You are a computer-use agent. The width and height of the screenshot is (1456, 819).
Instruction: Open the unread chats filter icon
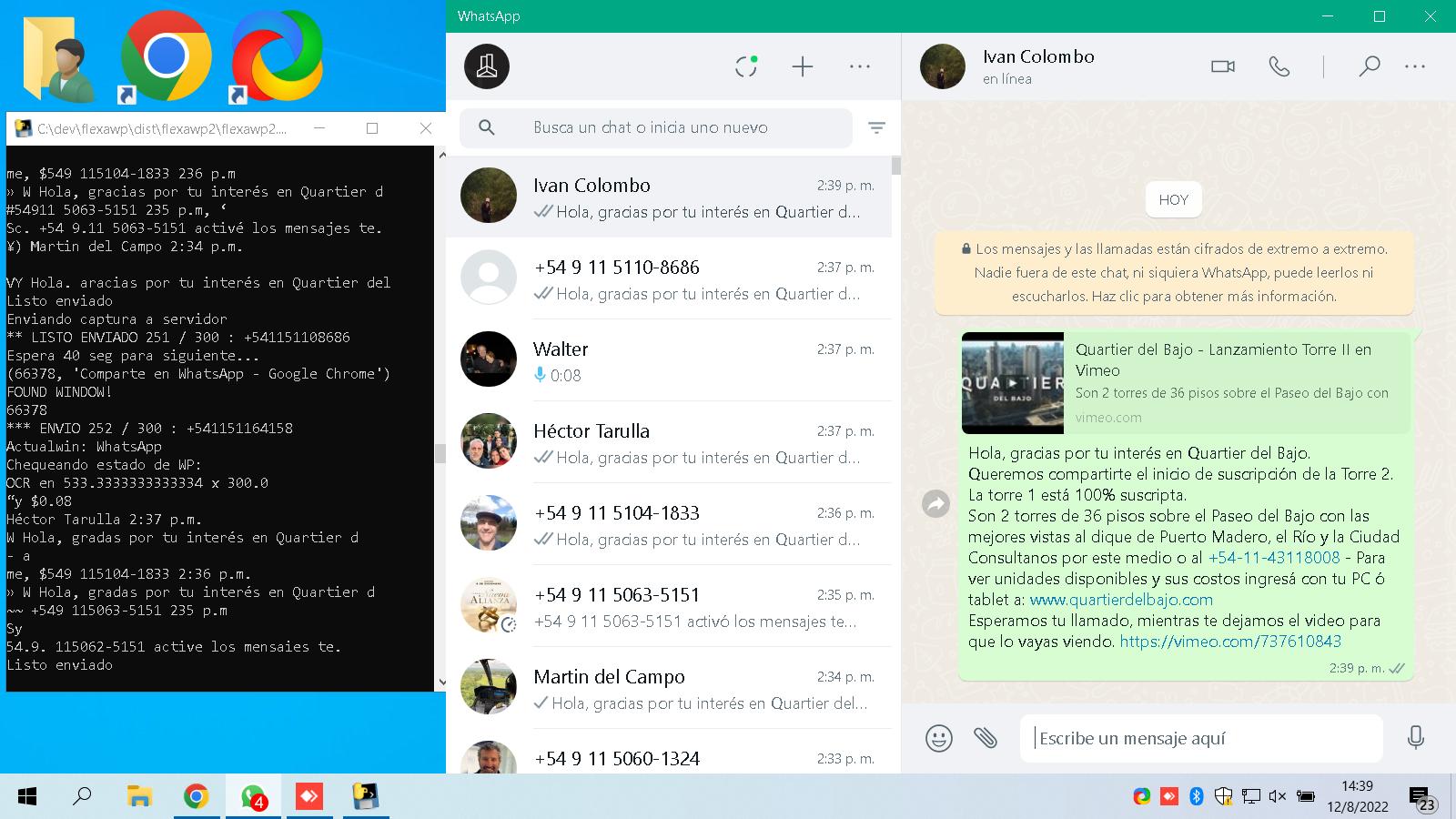(x=876, y=127)
